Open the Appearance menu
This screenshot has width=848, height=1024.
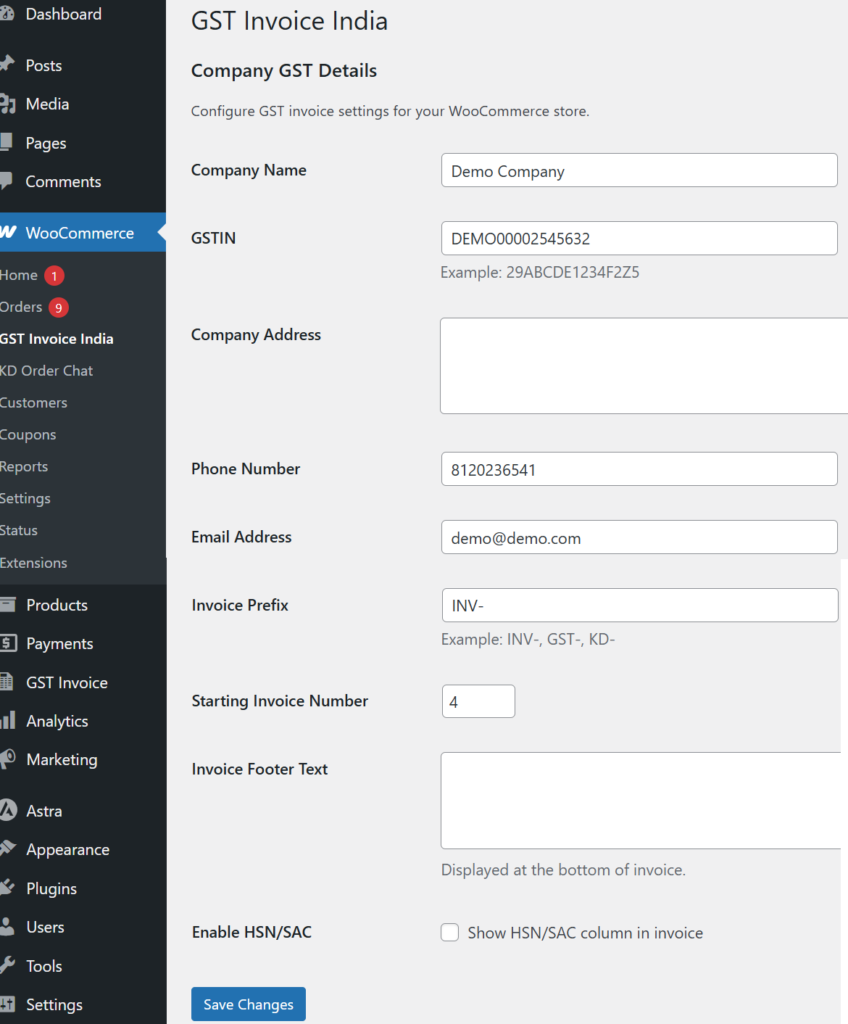[x=68, y=850]
